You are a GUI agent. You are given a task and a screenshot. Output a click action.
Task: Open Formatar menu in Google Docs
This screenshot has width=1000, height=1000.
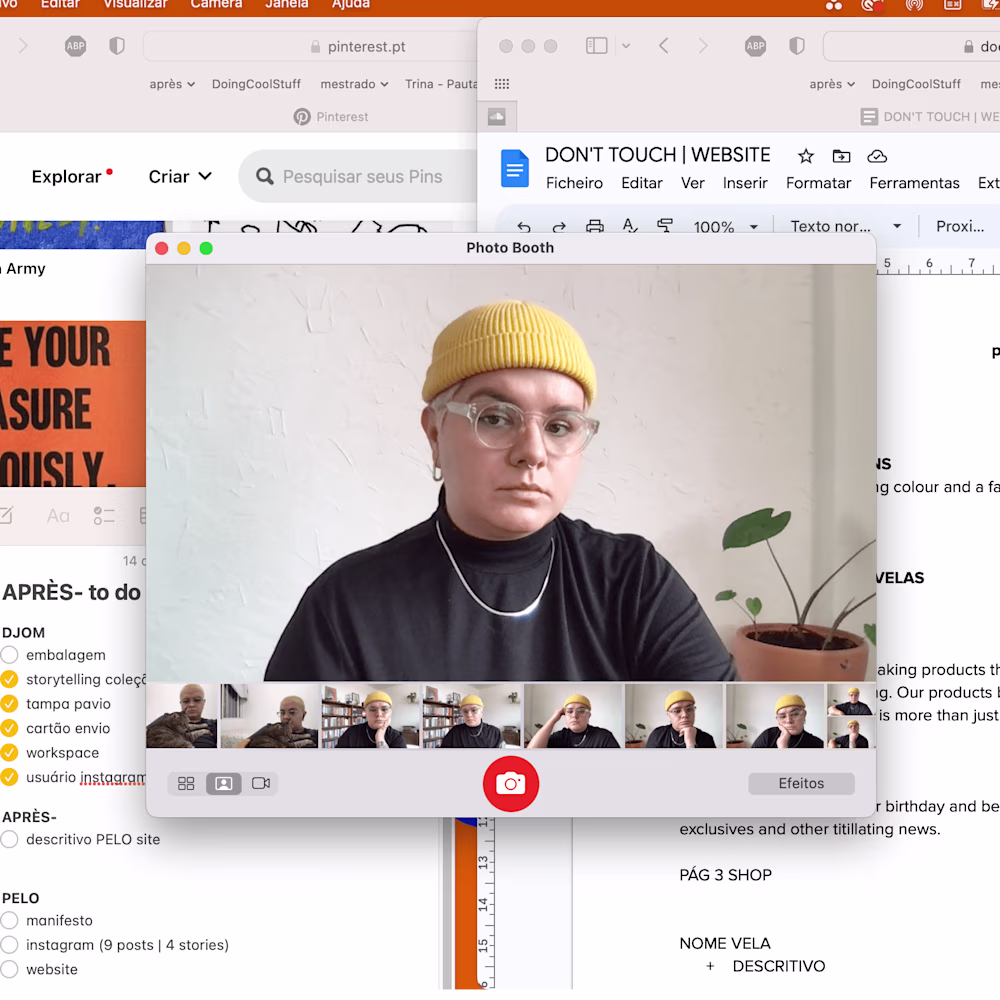818,183
